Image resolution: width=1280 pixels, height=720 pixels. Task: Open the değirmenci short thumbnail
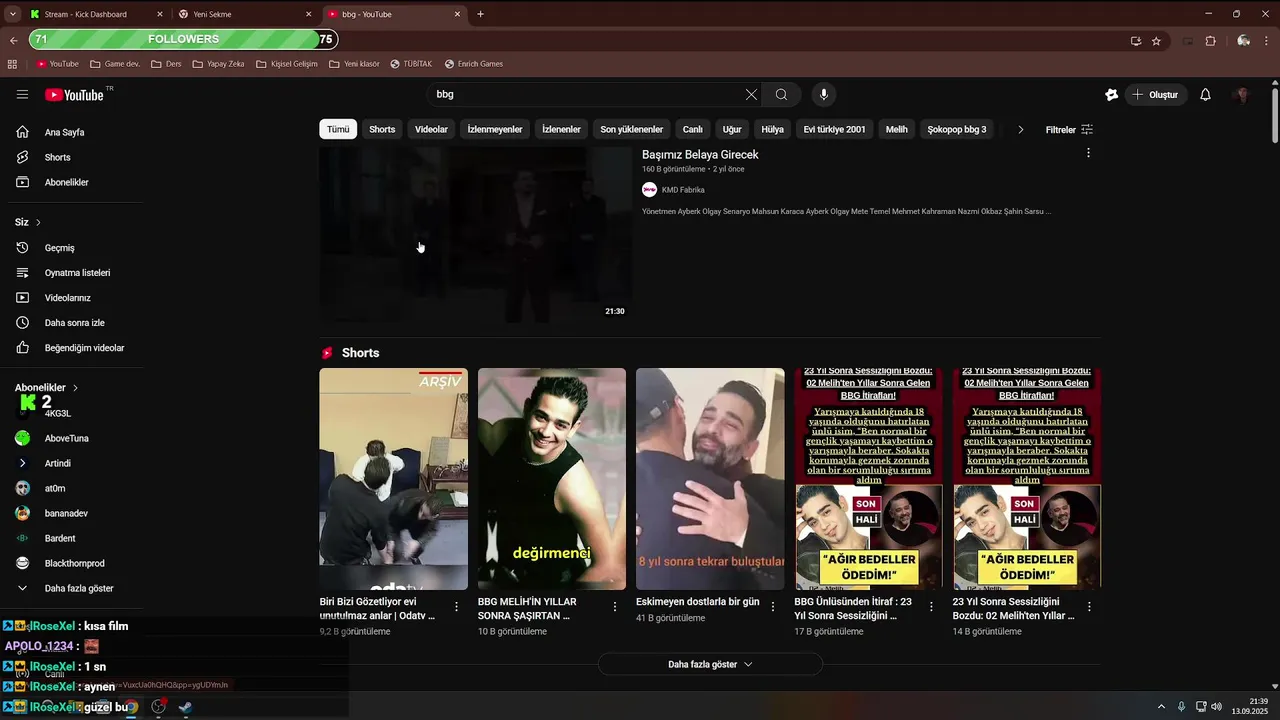coord(552,479)
